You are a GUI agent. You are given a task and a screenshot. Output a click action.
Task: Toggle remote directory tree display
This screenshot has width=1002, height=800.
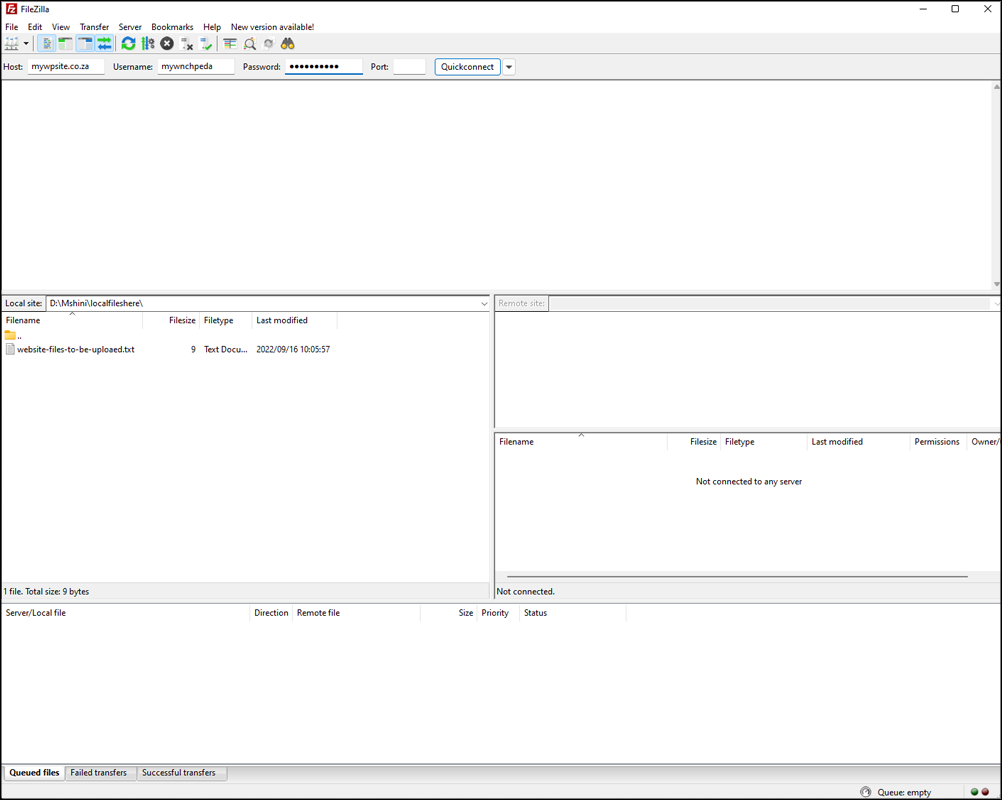pyautogui.click(x=85, y=44)
